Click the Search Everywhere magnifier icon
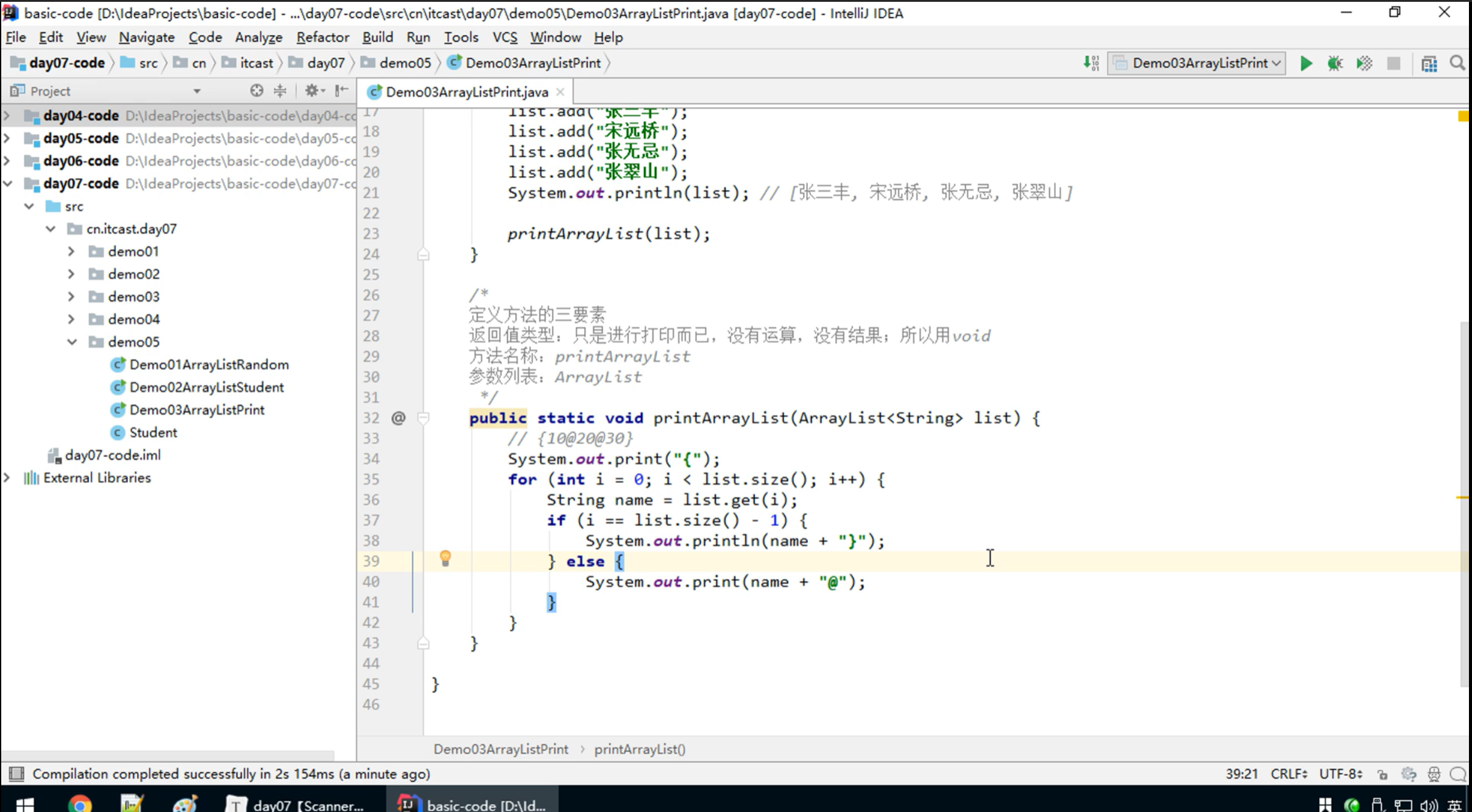This screenshot has height=812, width=1472. 1457,63
